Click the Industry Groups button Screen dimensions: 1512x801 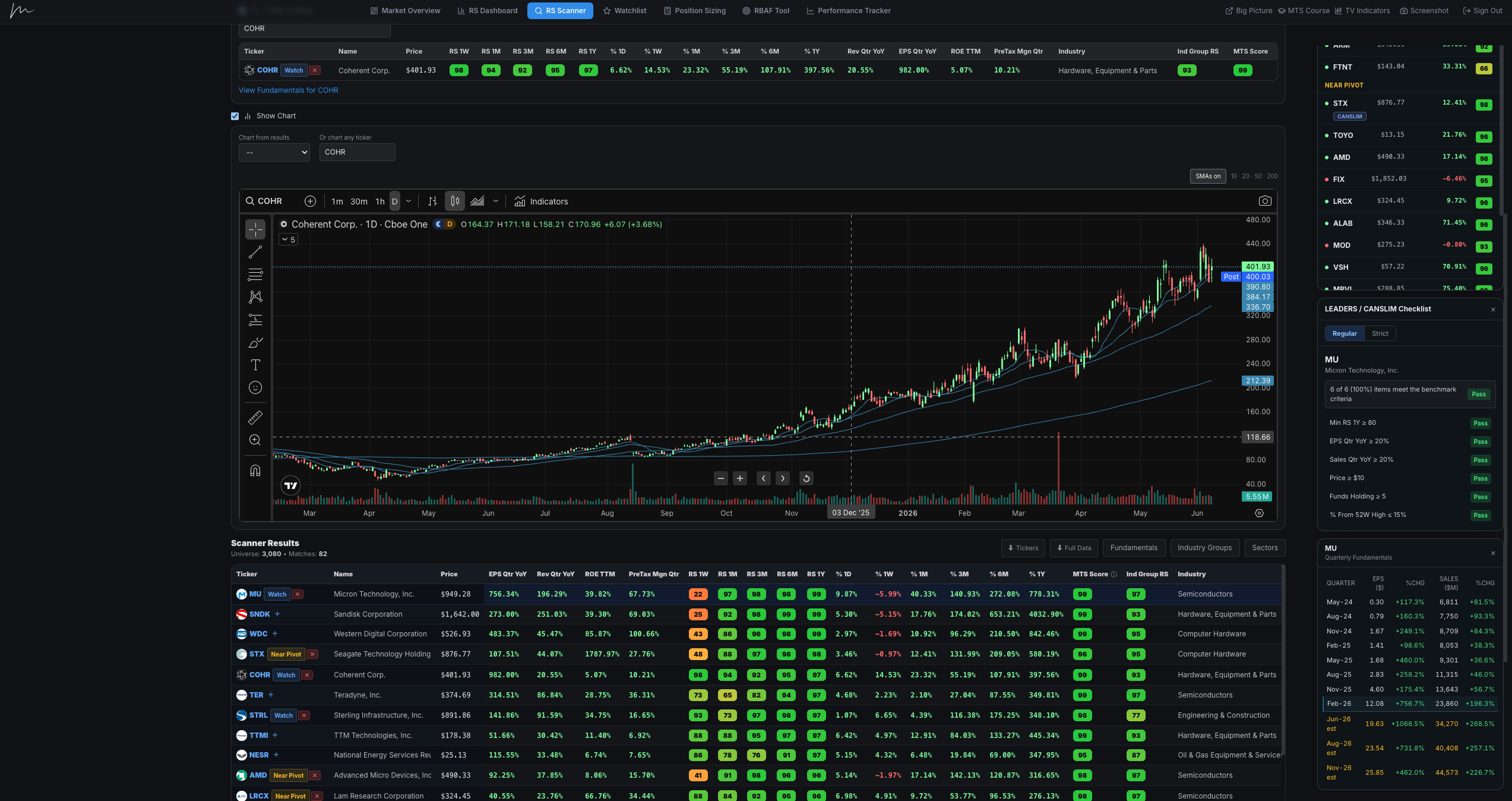[1204, 548]
